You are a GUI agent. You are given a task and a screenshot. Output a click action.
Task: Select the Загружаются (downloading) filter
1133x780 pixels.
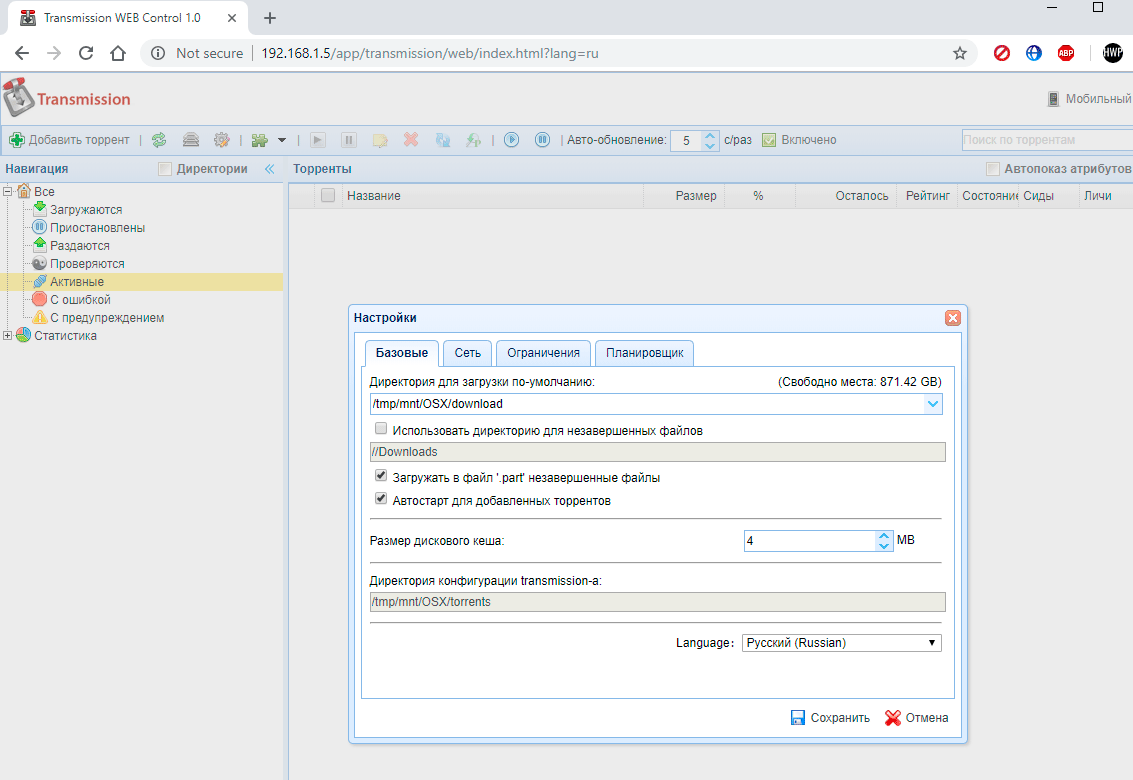coord(86,210)
